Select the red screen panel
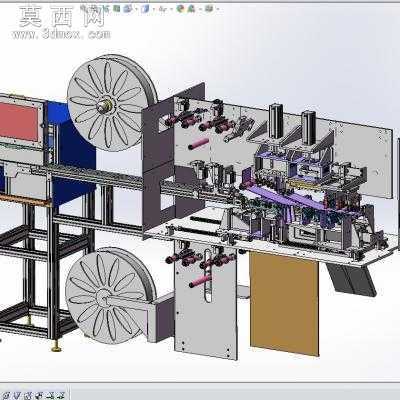The width and height of the screenshot is (400, 400). (18, 122)
